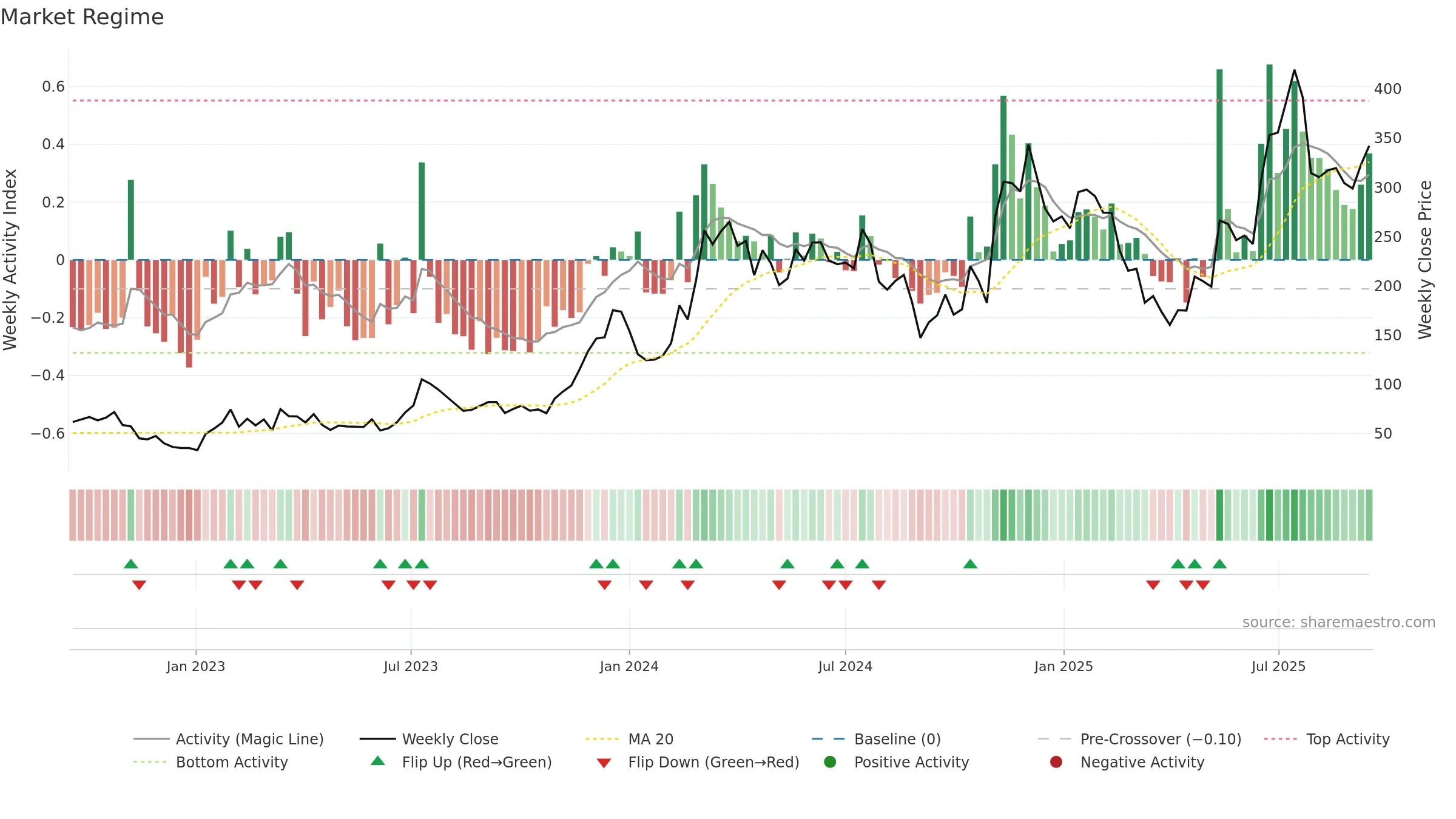Click the Weekly Activity Index axis title
1456x819 pixels.
coord(10,260)
